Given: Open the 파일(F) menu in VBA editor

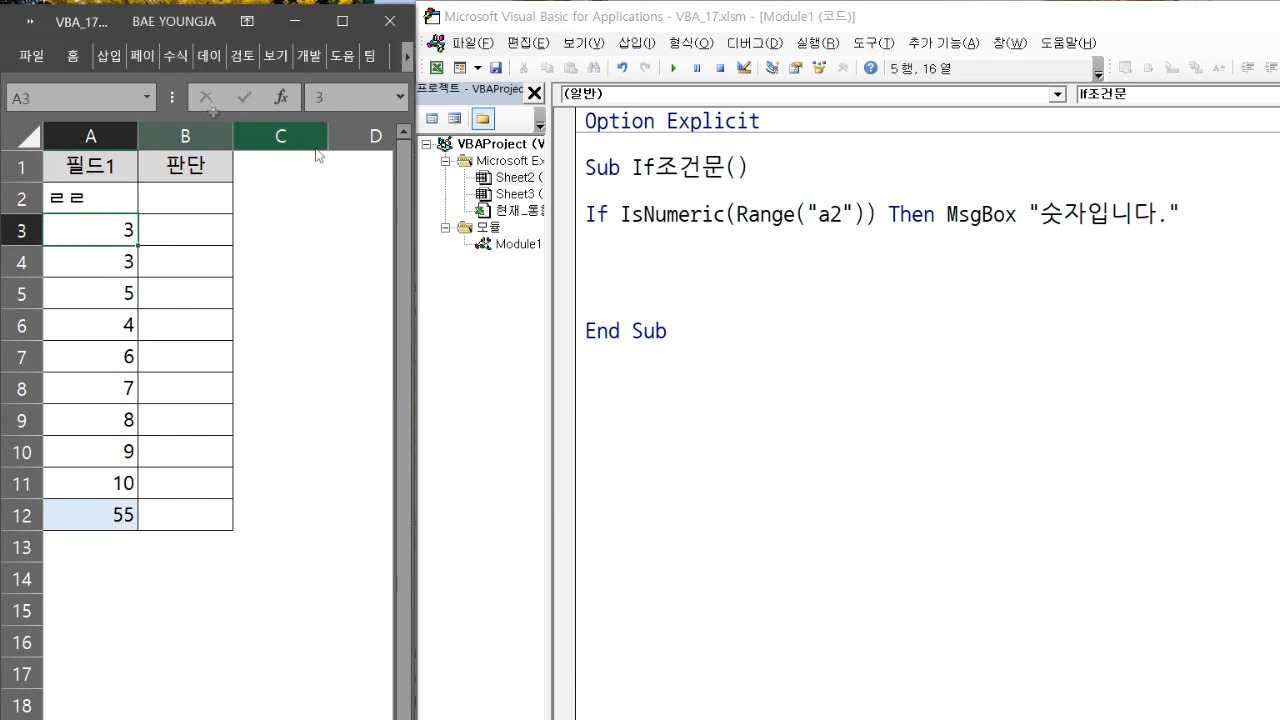Looking at the screenshot, I should pos(472,43).
